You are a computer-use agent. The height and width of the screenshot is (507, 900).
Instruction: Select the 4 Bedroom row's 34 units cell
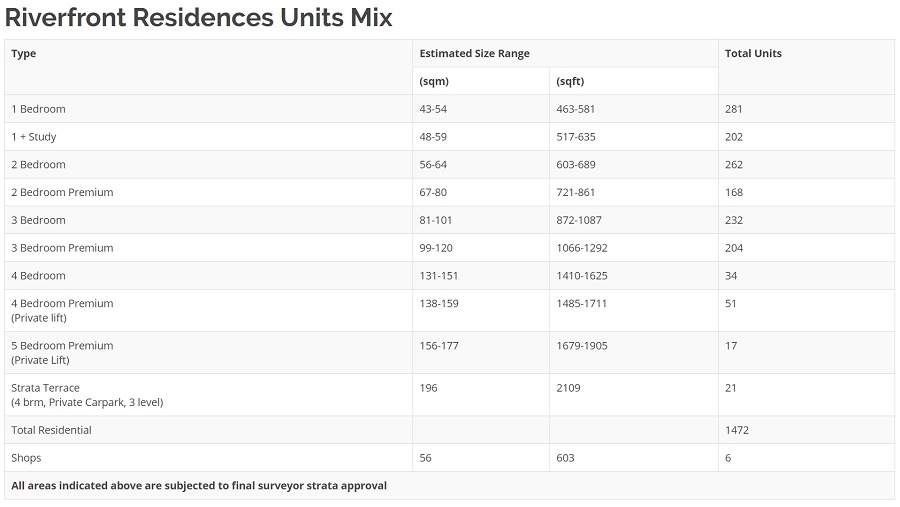731,276
